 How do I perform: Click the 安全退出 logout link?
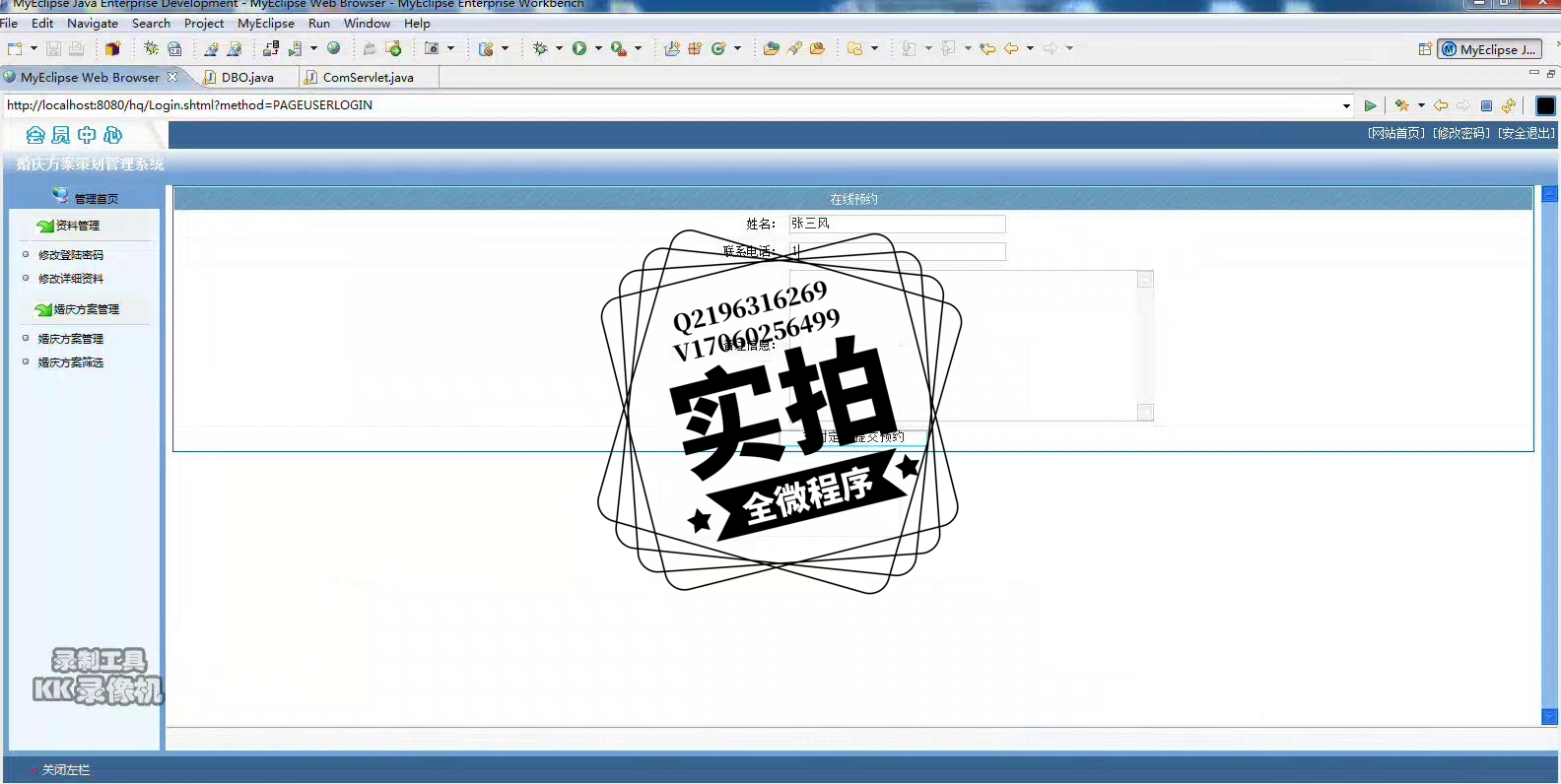click(x=1526, y=133)
